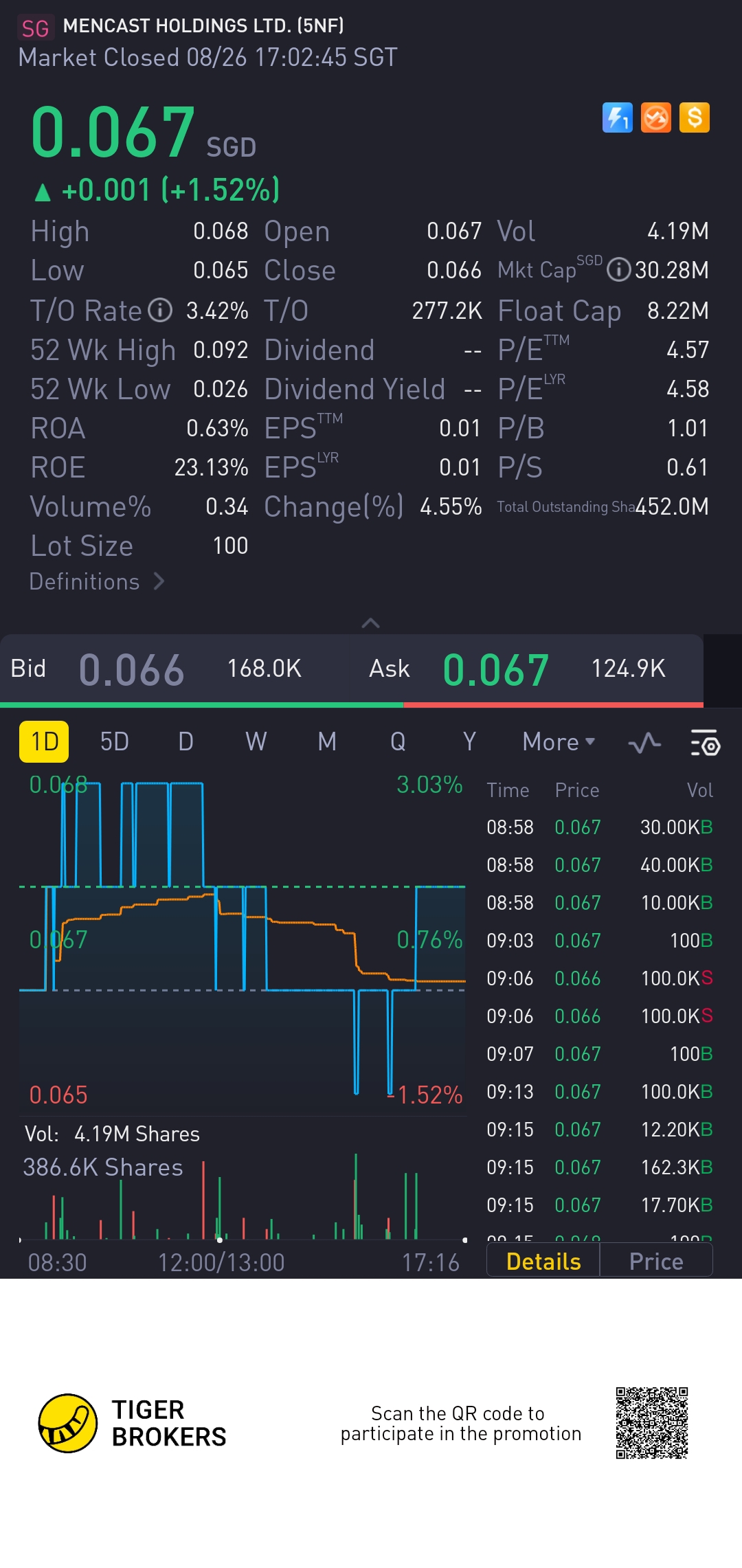The height and width of the screenshot is (1568, 742).
Task: Switch to 5D chart tab
Action: click(x=114, y=742)
